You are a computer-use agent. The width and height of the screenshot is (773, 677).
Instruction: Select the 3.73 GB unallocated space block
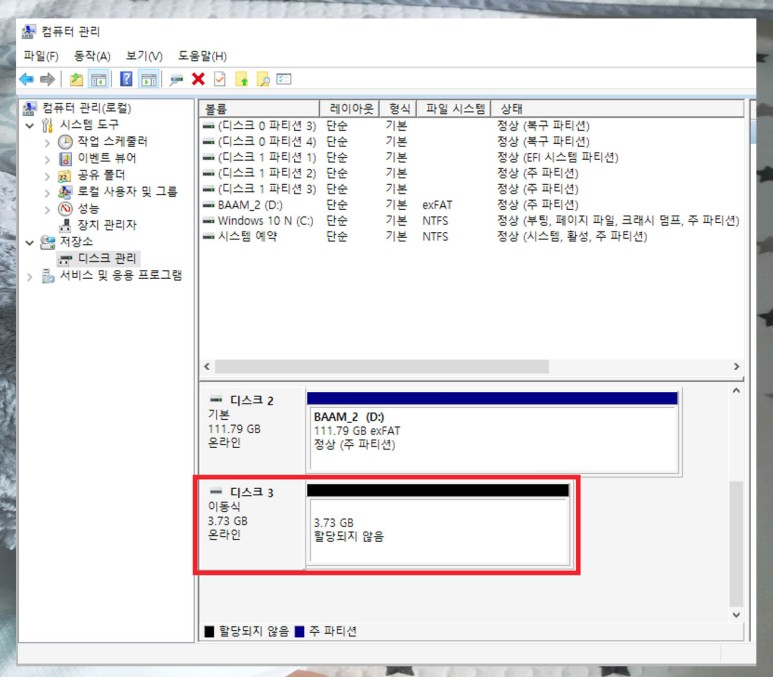click(x=438, y=525)
